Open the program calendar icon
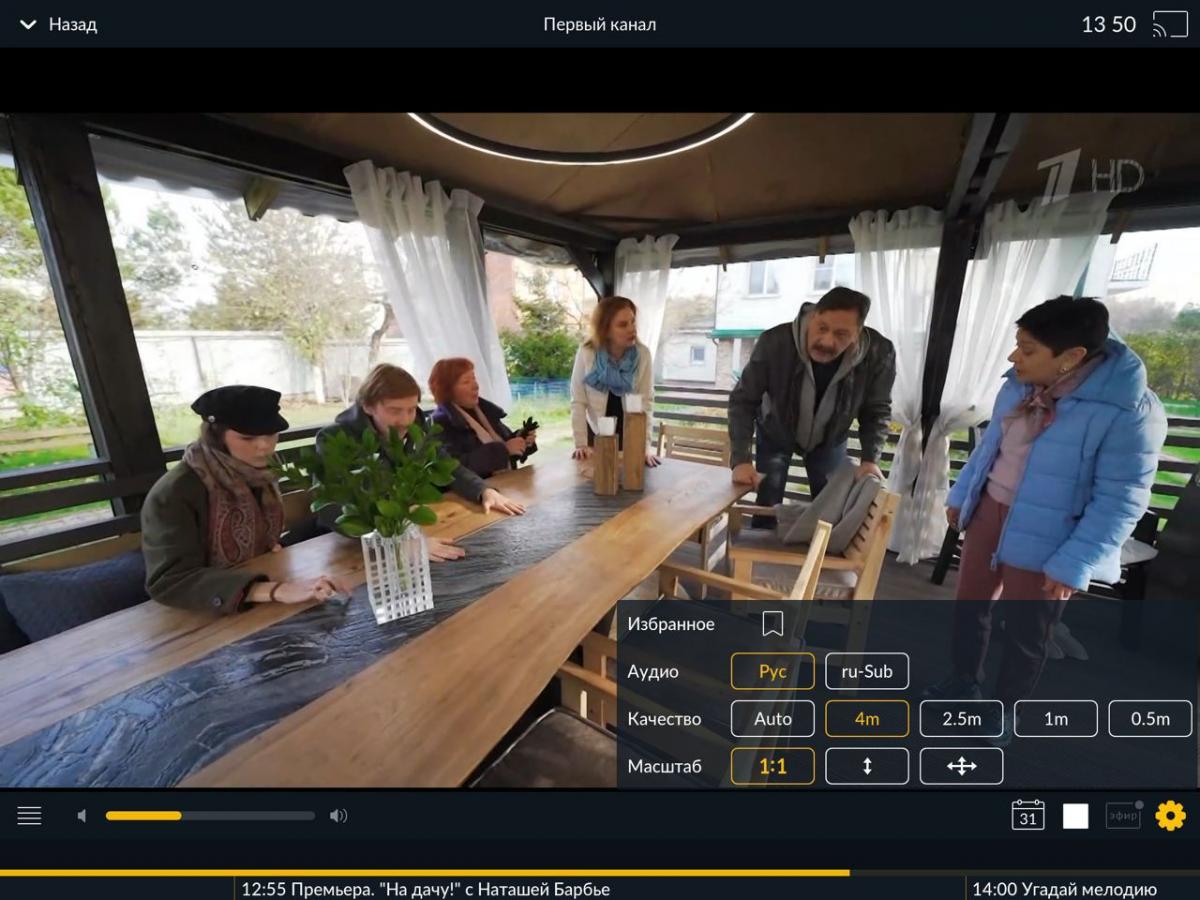 coord(1028,815)
